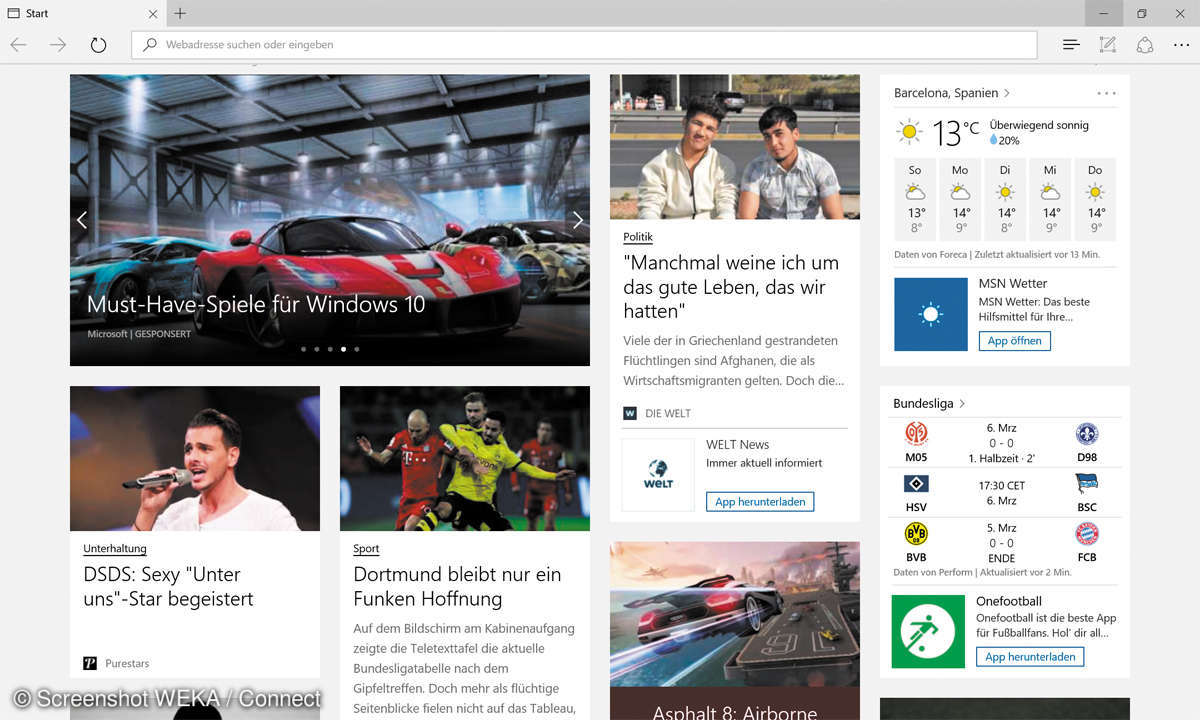The image size is (1200, 720).
Task: Select the So forecast day
Action: (x=915, y=199)
